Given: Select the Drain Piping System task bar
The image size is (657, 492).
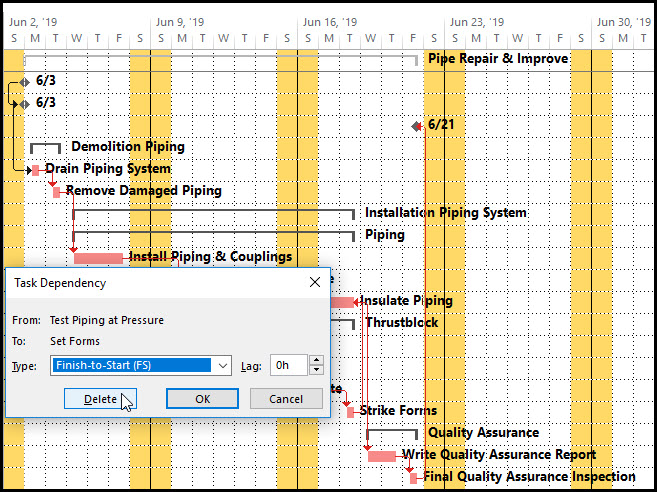Looking at the screenshot, I should pyautogui.click(x=36, y=170).
